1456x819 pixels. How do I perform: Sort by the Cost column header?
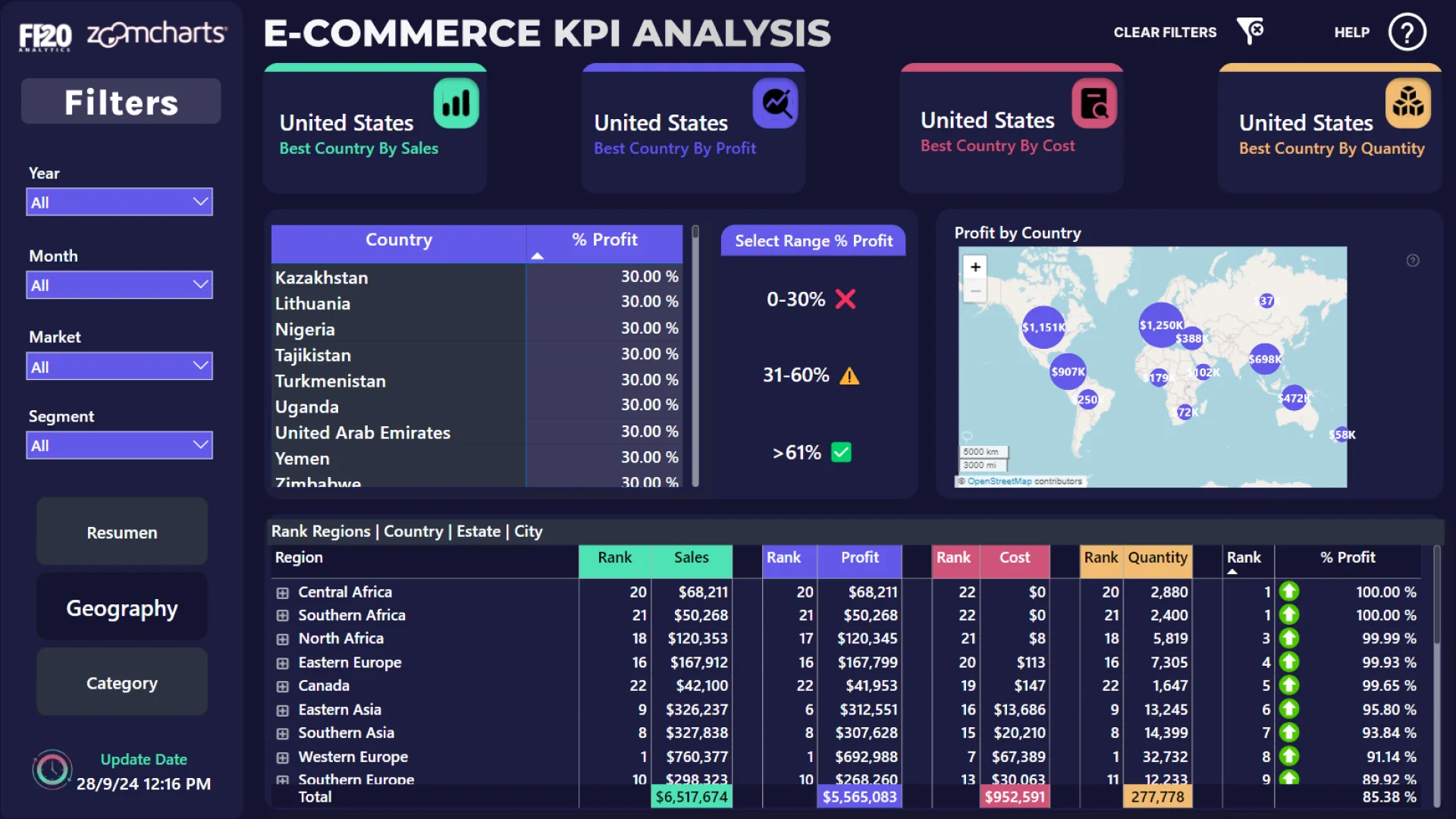point(1015,560)
